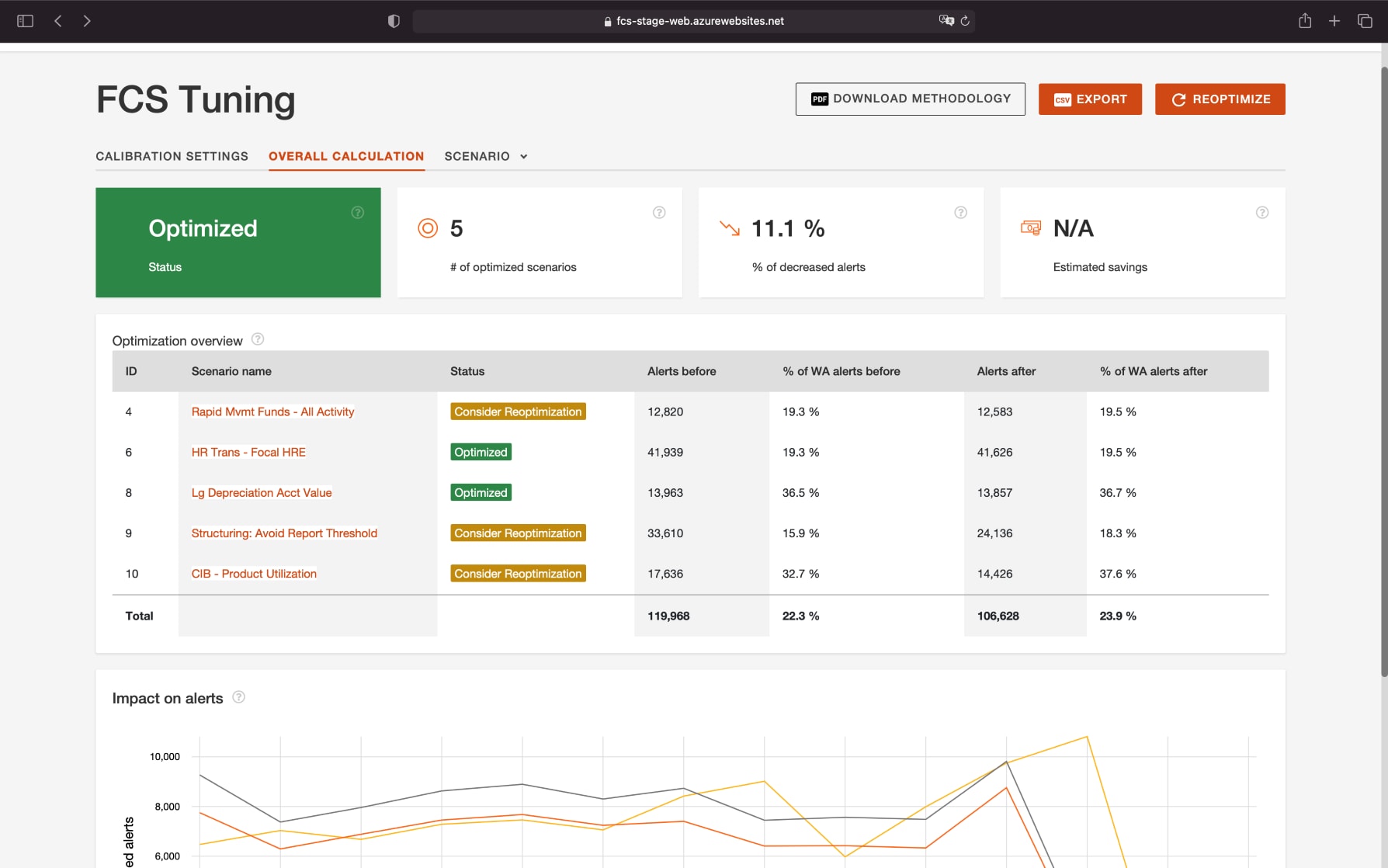This screenshot has width=1388, height=868.
Task: Click the help icon on Optimized status card
Action: pyautogui.click(x=357, y=213)
